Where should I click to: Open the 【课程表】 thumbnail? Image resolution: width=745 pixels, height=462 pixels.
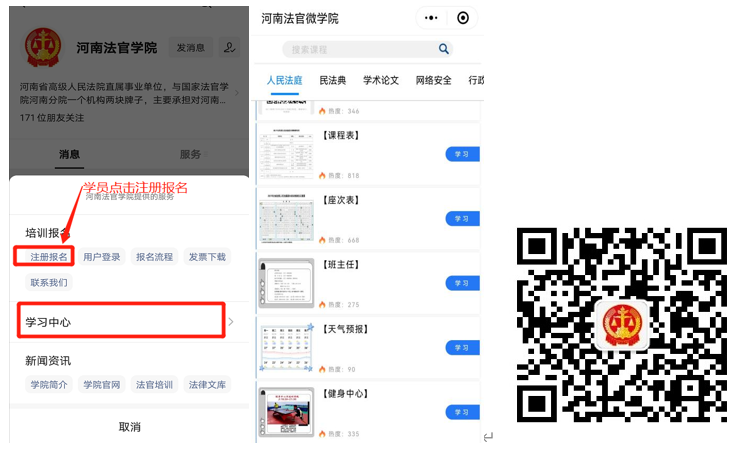[286, 154]
